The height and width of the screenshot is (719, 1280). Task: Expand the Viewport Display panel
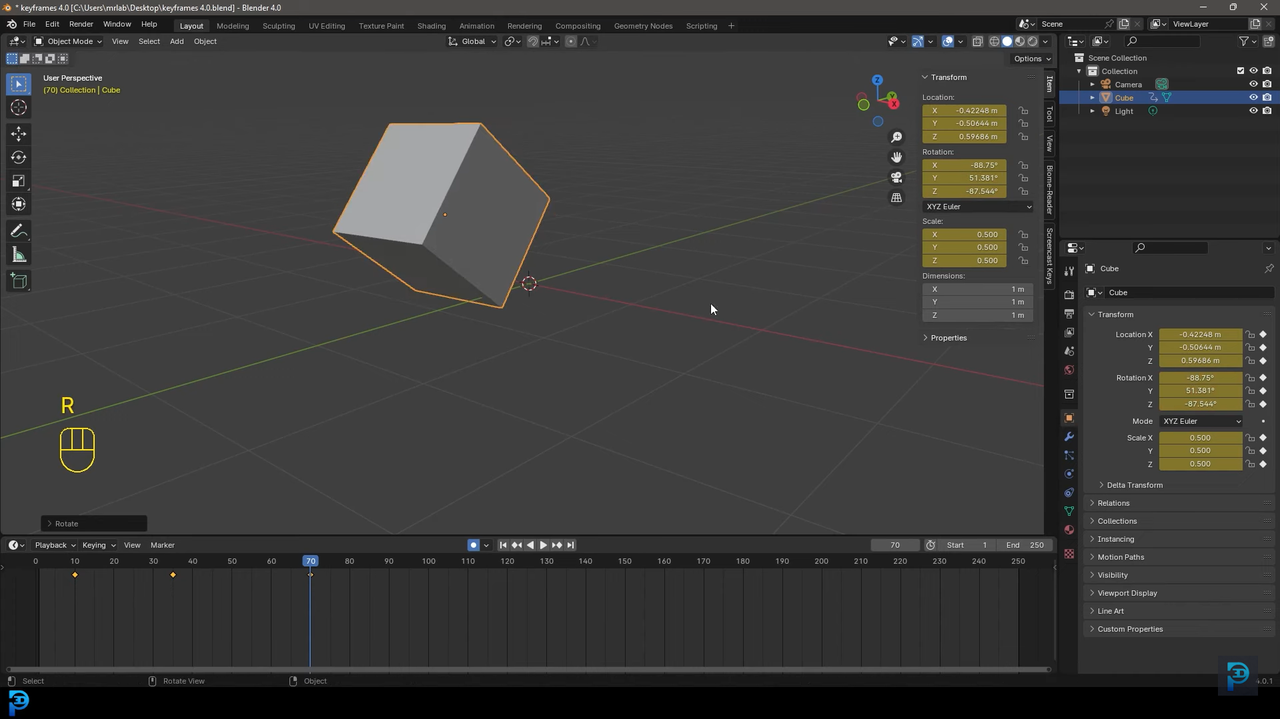pyautogui.click(x=1126, y=593)
